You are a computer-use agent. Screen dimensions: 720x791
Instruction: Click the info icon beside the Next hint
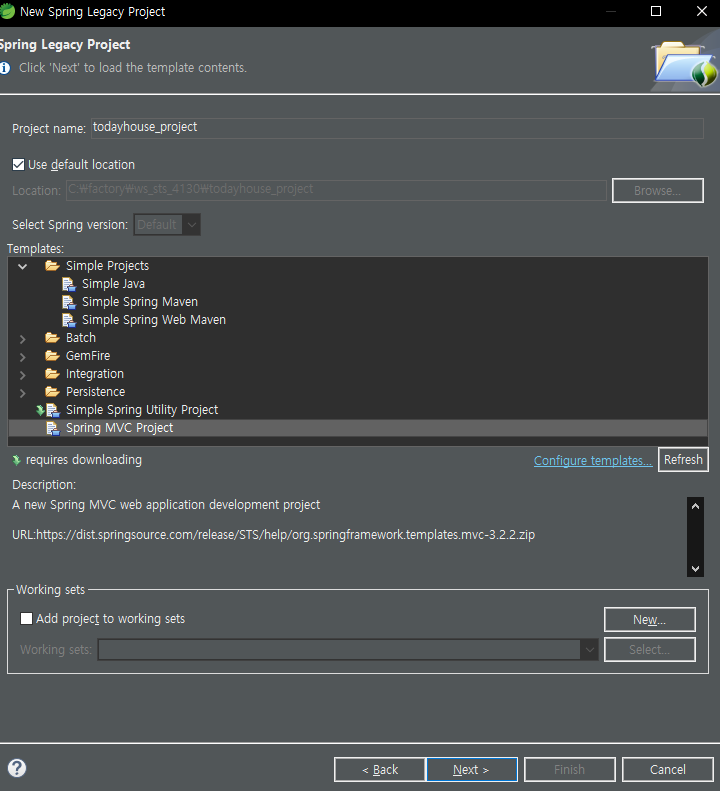(x=5, y=68)
